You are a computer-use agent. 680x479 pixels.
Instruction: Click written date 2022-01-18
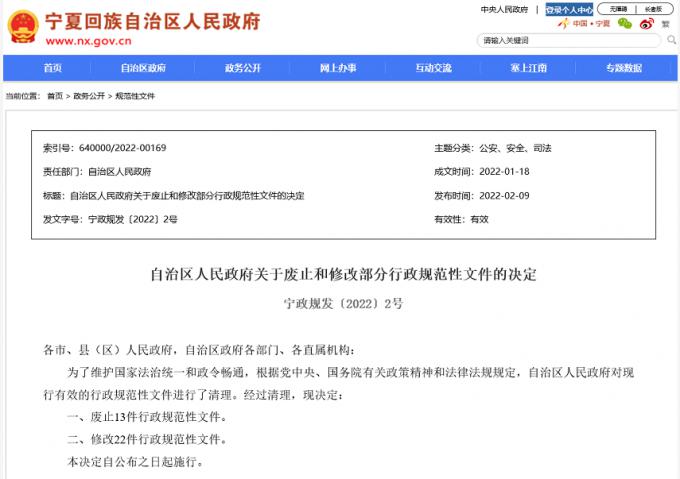(504, 172)
